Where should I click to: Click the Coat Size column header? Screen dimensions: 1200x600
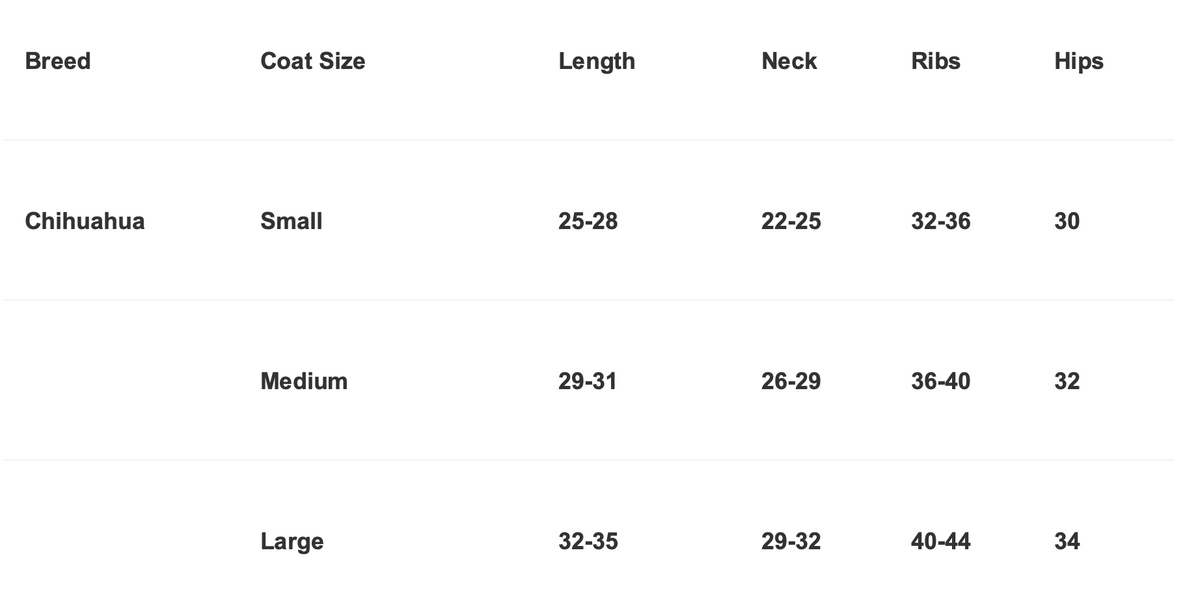[312, 61]
